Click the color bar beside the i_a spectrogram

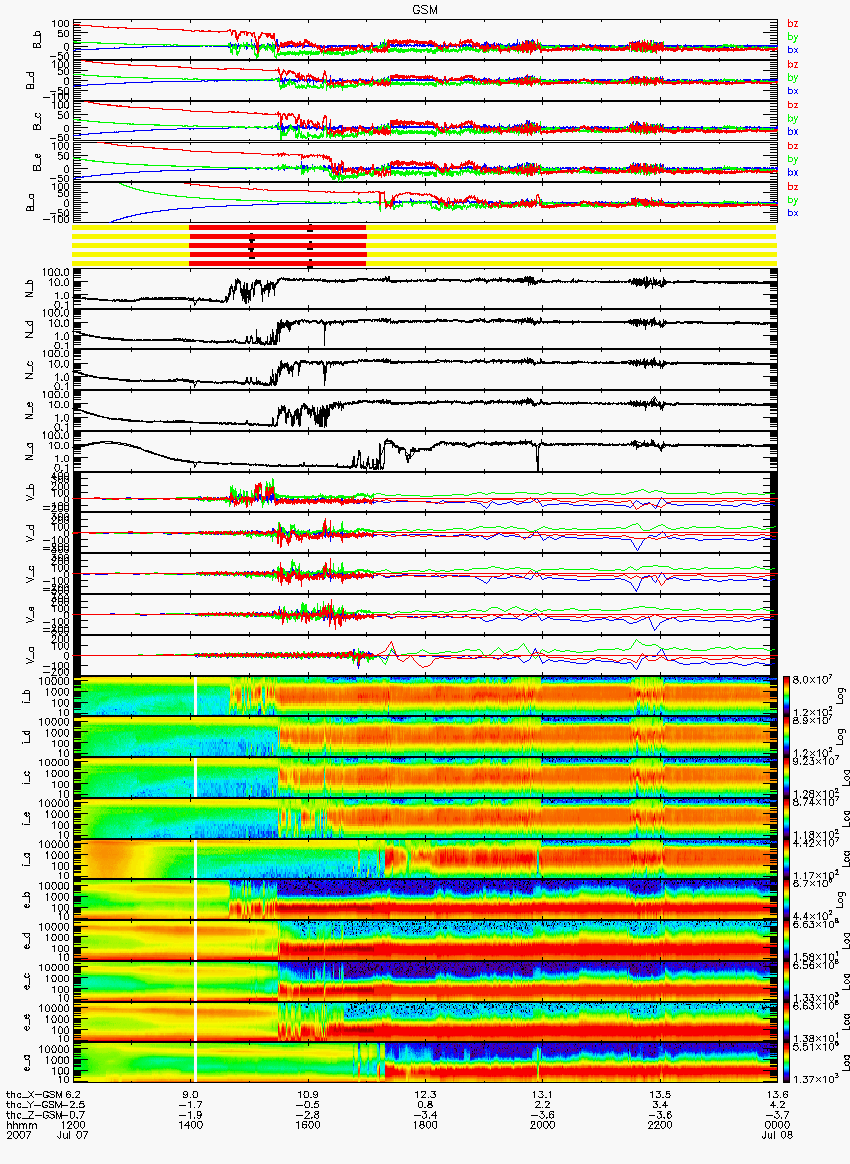pyautogui.click(x=786, y=860)
